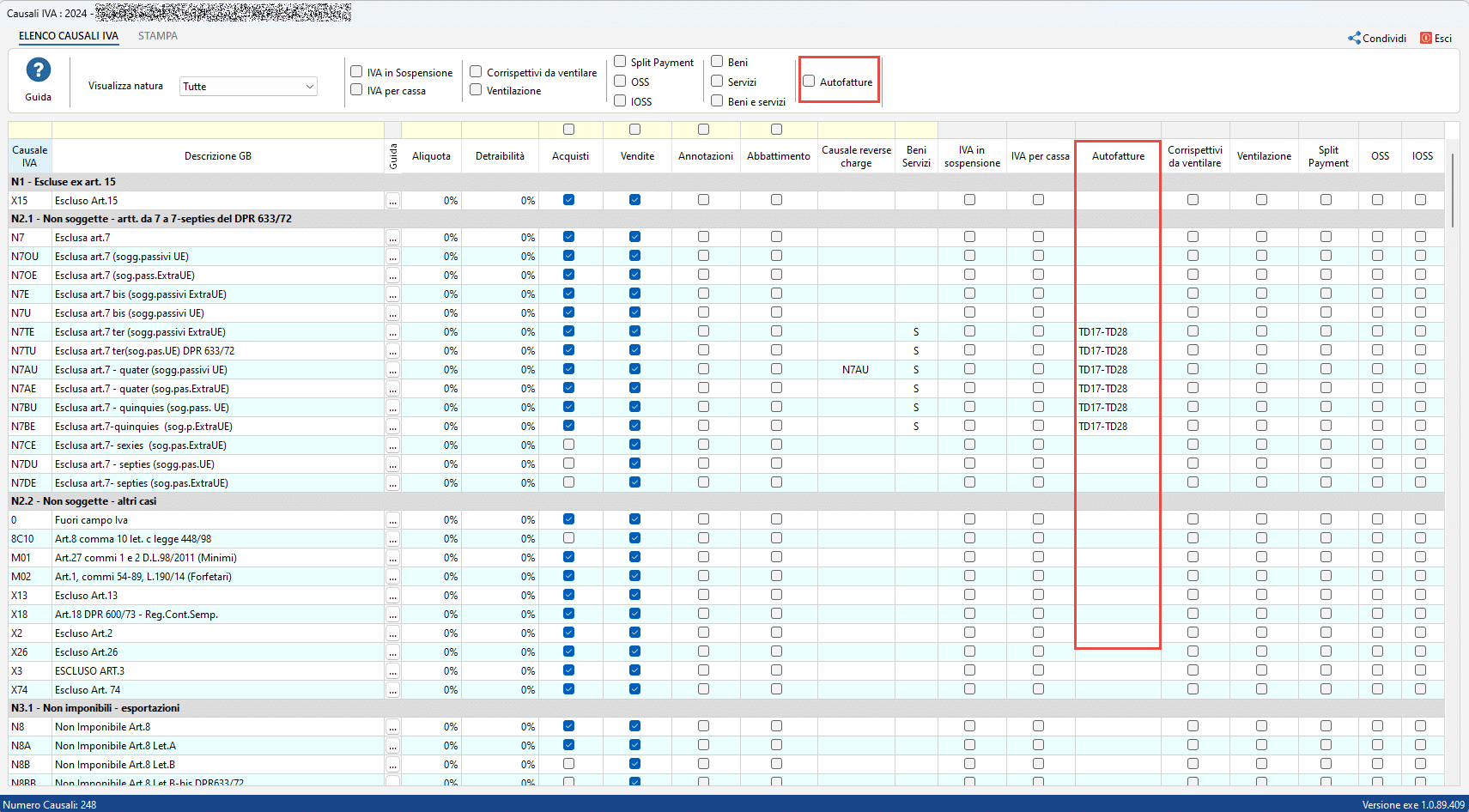The image size is (1469, 812).
Task: Select N2.2 Non soggette group row
Action: (x=726, y=501)
